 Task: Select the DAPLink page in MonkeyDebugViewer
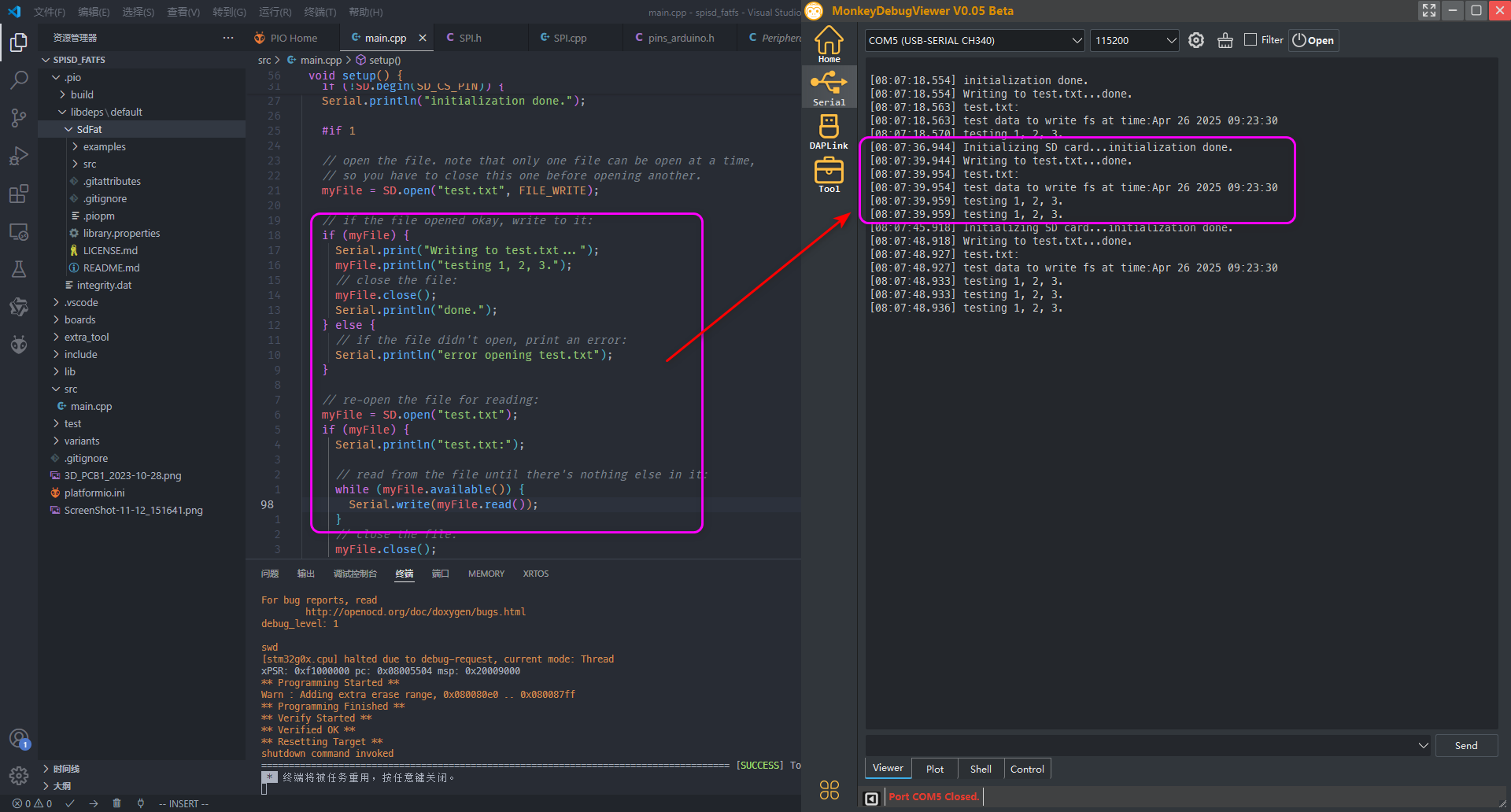[x=829, y=131]
